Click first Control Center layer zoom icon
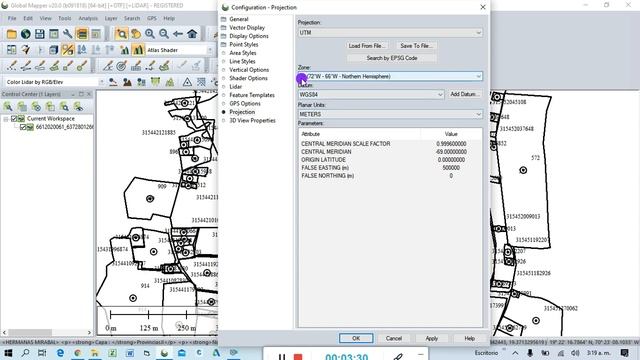The width and height of the screenshot is (640, 360). pyautogui.click(x=8, y=107)
